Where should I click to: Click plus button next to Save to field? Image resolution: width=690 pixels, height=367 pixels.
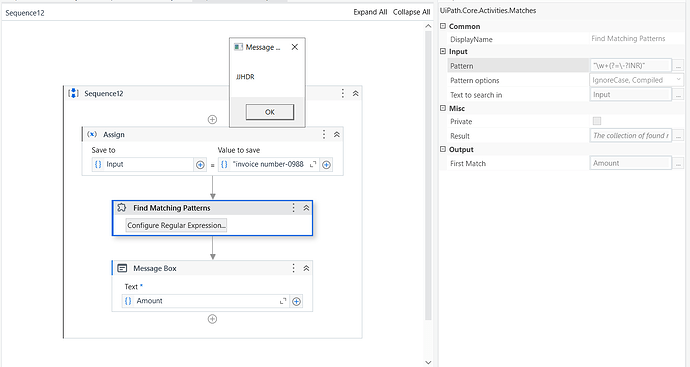pos(200,165)
